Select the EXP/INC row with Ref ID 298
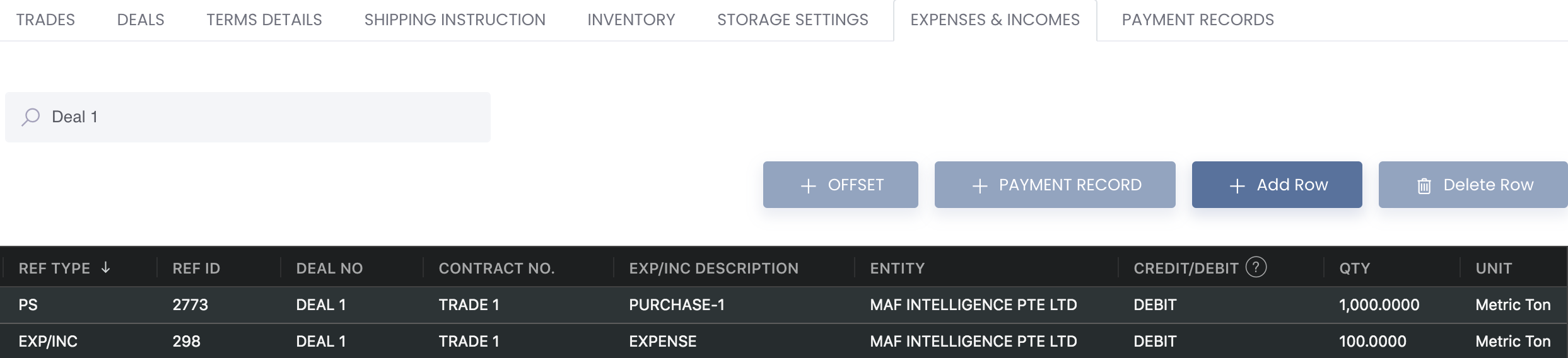Screen dimensions: 1568x358 coord(784,341)
